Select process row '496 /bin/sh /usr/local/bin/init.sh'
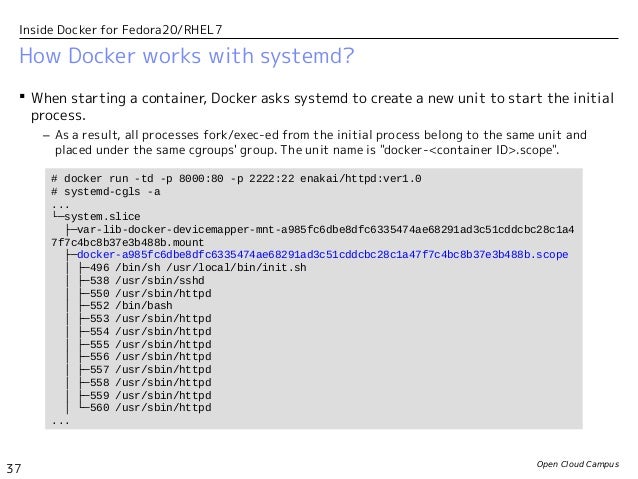Screen dimensions: 638x479 (x=193, y=268)
